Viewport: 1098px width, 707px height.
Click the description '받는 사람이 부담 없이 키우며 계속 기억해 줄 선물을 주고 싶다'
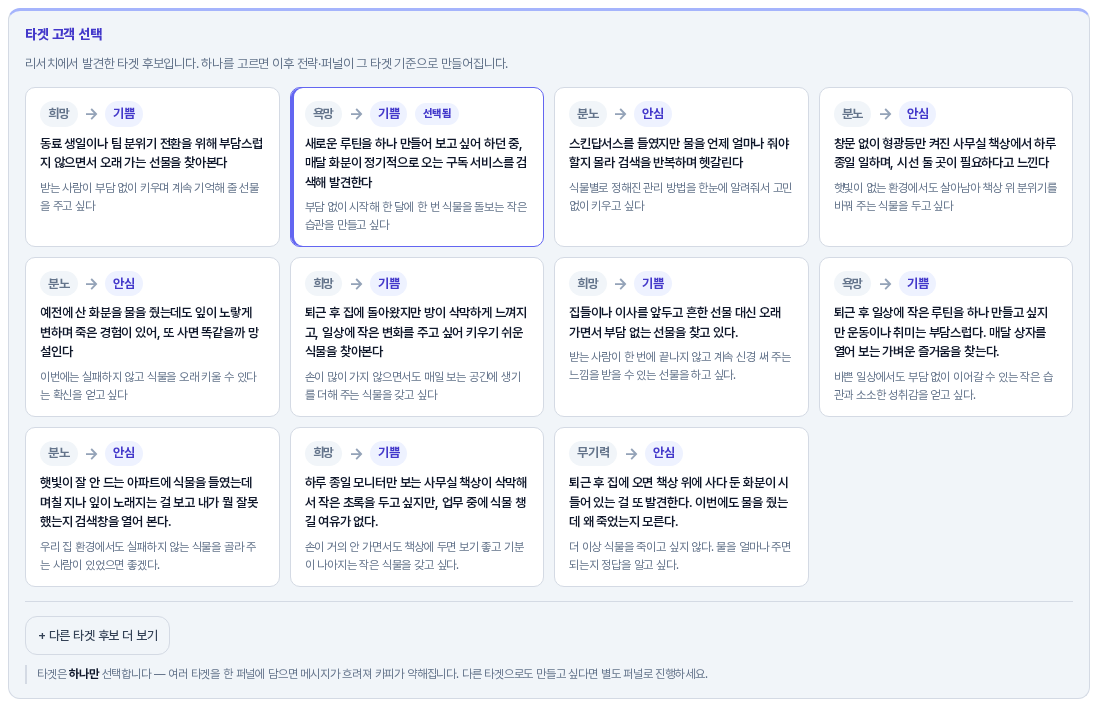coord(150,197)
